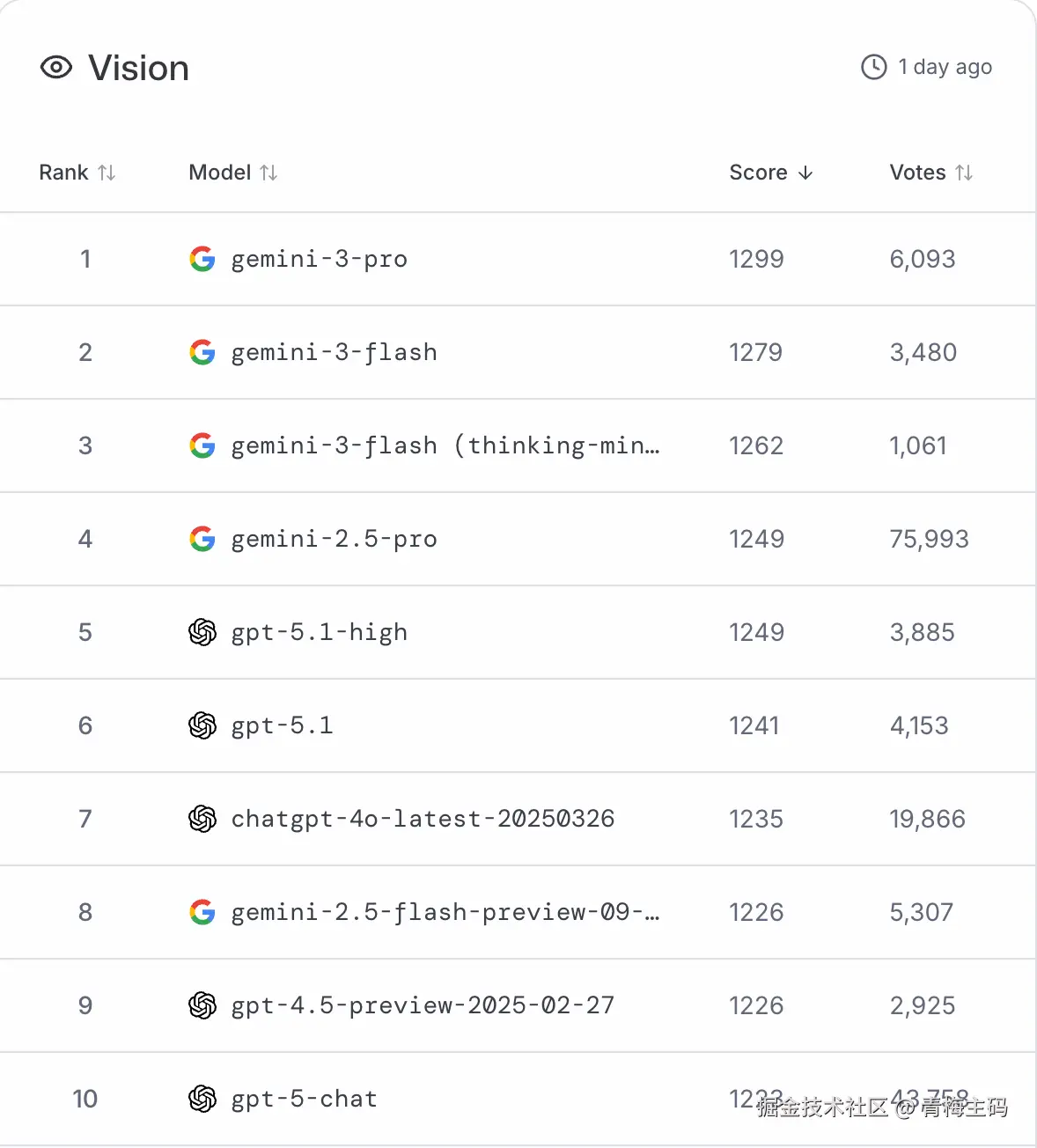Click the OpenAI logo next to gpt-5-chat
Image resolution: width=1037 pixels, height=1148 pixels.
point(202,1099)
